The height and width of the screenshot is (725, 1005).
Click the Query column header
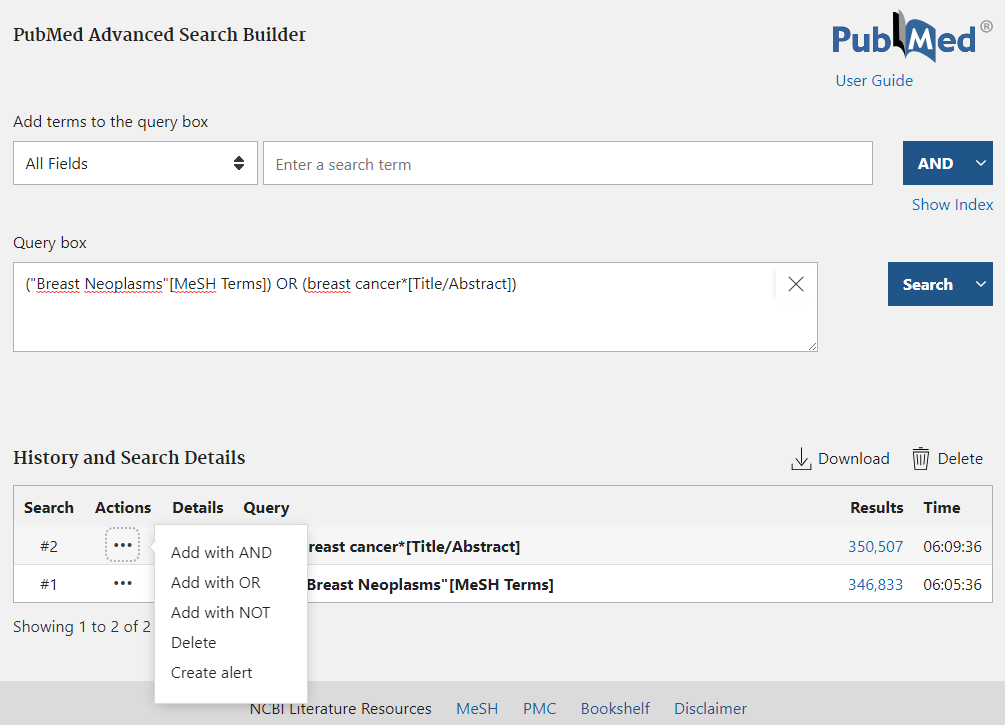pos(266,508)
